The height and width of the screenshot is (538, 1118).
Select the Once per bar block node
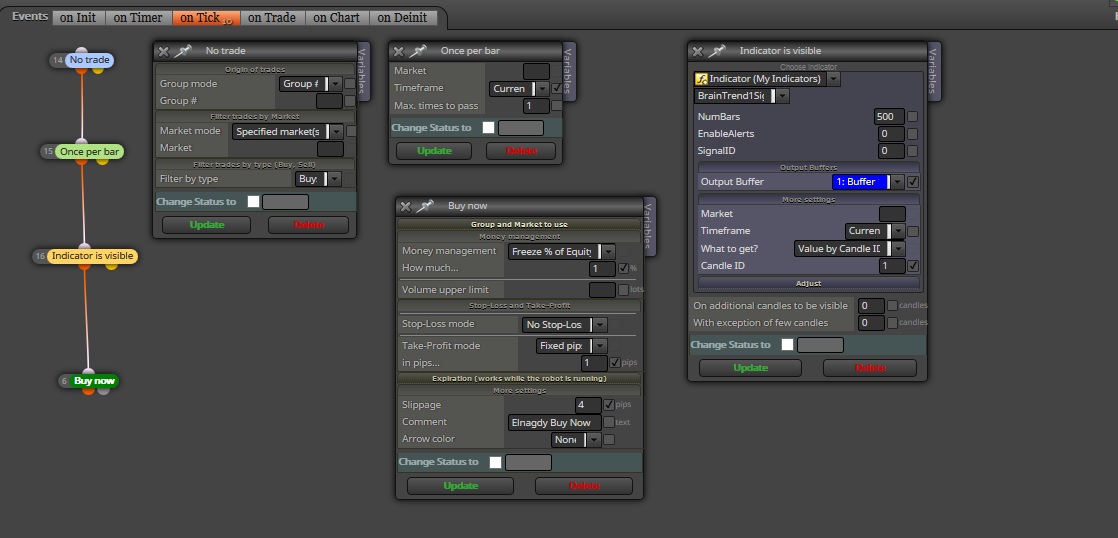click(x=89, y=152)
